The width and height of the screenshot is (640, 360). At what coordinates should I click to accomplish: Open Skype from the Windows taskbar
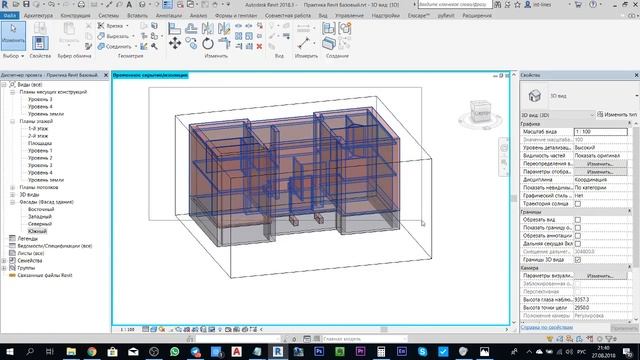click(422, 351)
